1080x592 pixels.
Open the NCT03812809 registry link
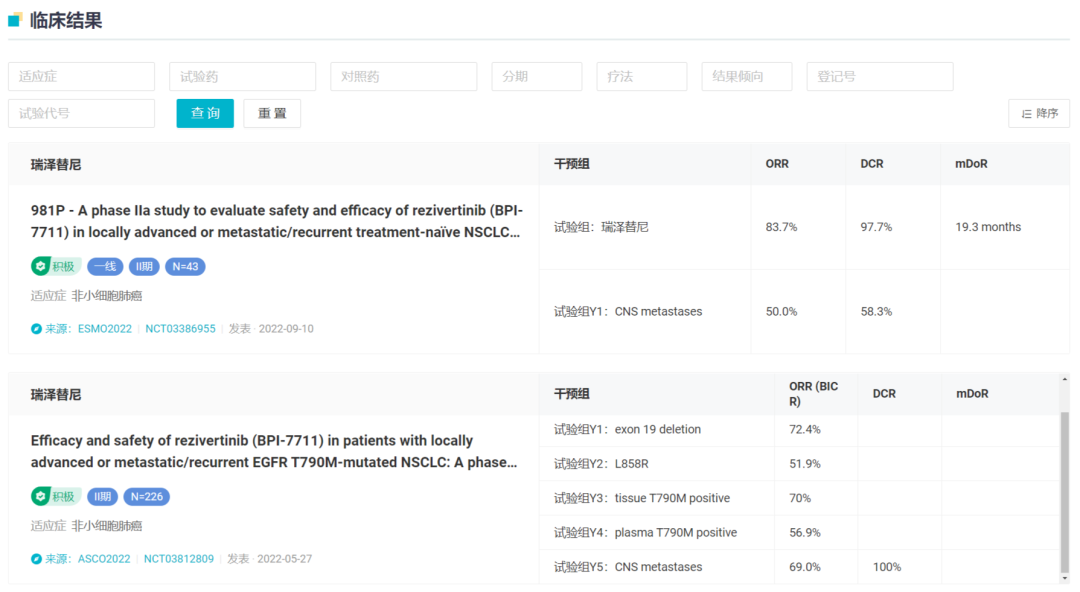pyautogui.click(x=178, y=559)
